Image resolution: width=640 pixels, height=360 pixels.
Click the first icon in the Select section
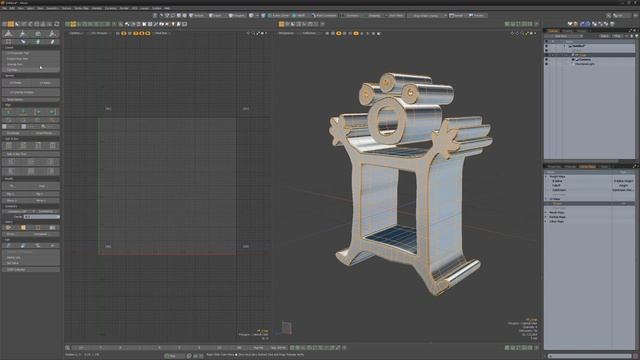point(9,227)
